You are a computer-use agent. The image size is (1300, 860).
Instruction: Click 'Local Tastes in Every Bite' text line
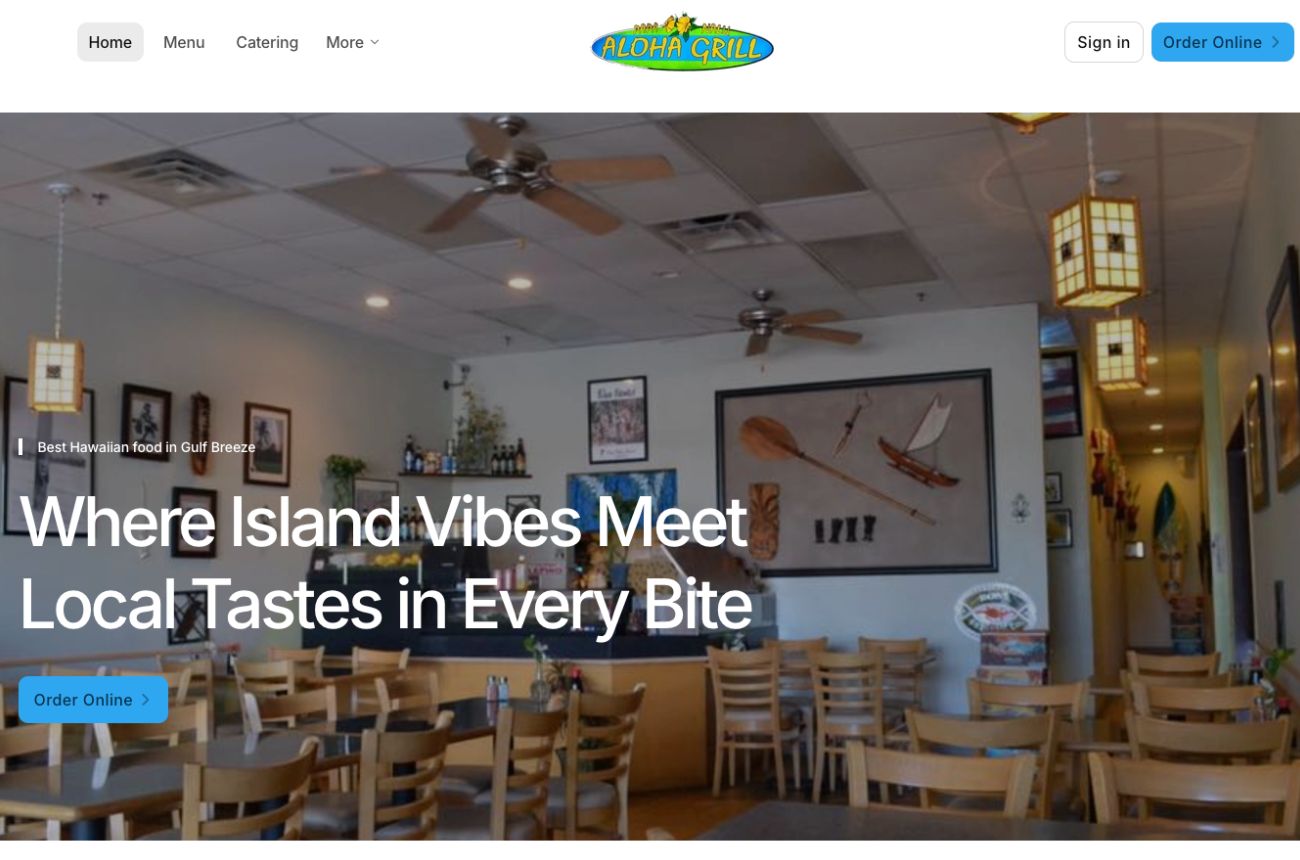[x=385, y=604]
